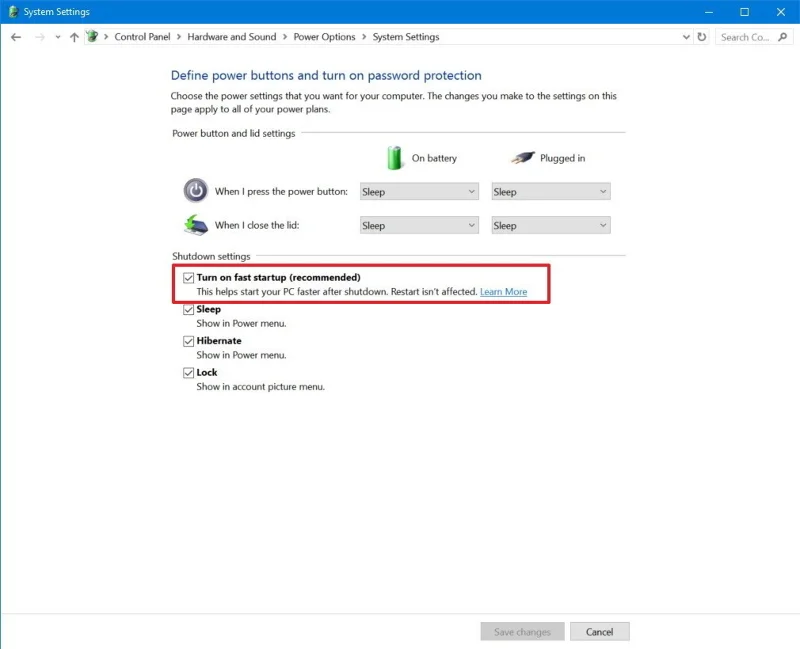Image resolution: width=800 pixels, height=649 pixels.
Task: Navigate up one level with the up arrow
Action: pyautogui.click(x=74, y=36)
